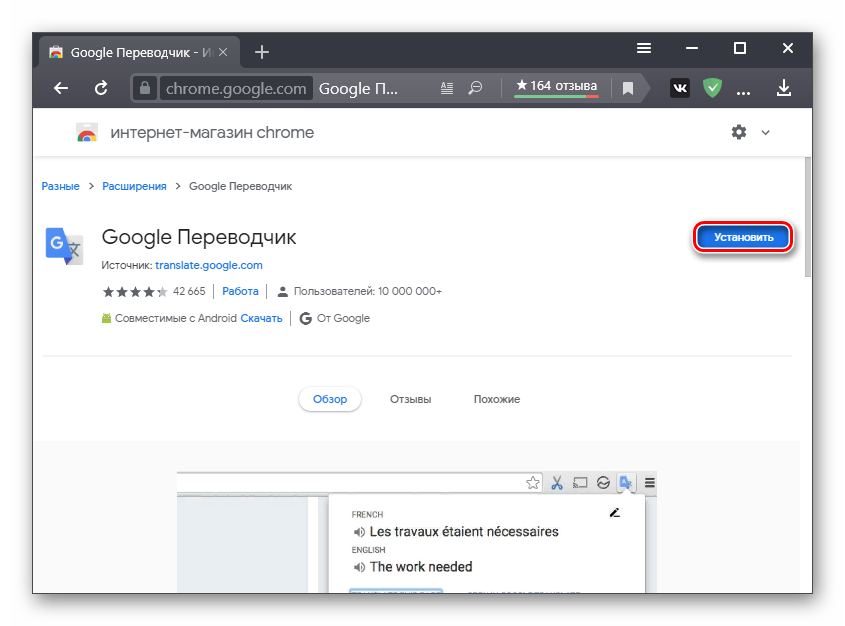Open a new tab with the plus button
This screenshot has height=626, width=845.
coord(261,51)
